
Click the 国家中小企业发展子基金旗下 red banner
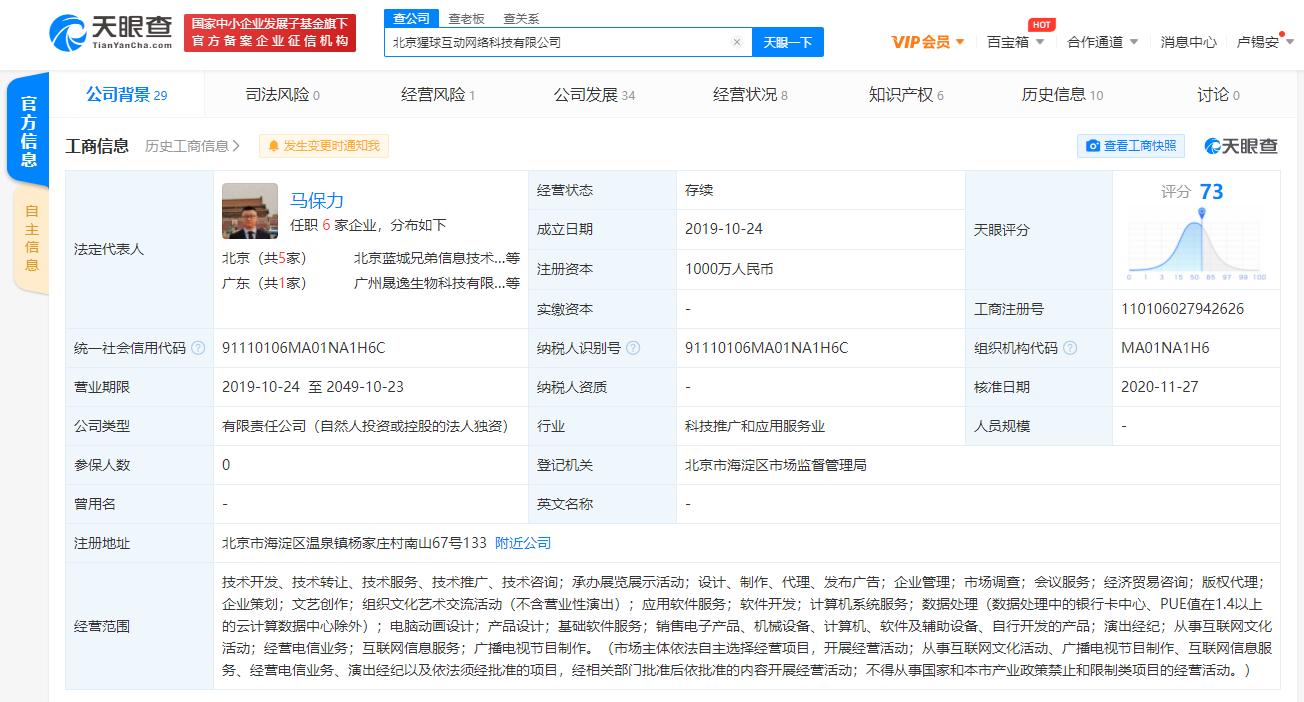(x=270, y=32)
